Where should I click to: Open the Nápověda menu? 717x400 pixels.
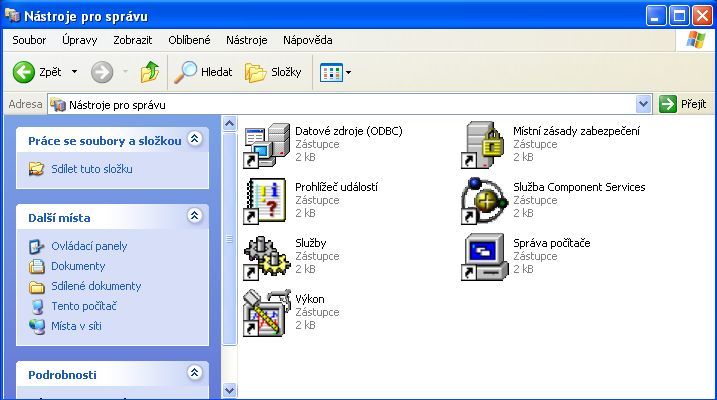(x=307, y=40)
